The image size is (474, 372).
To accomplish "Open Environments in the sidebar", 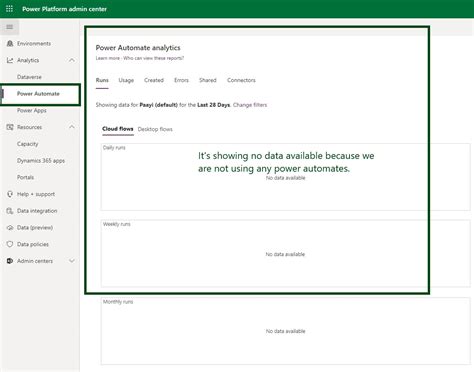I will pos(34,43).
